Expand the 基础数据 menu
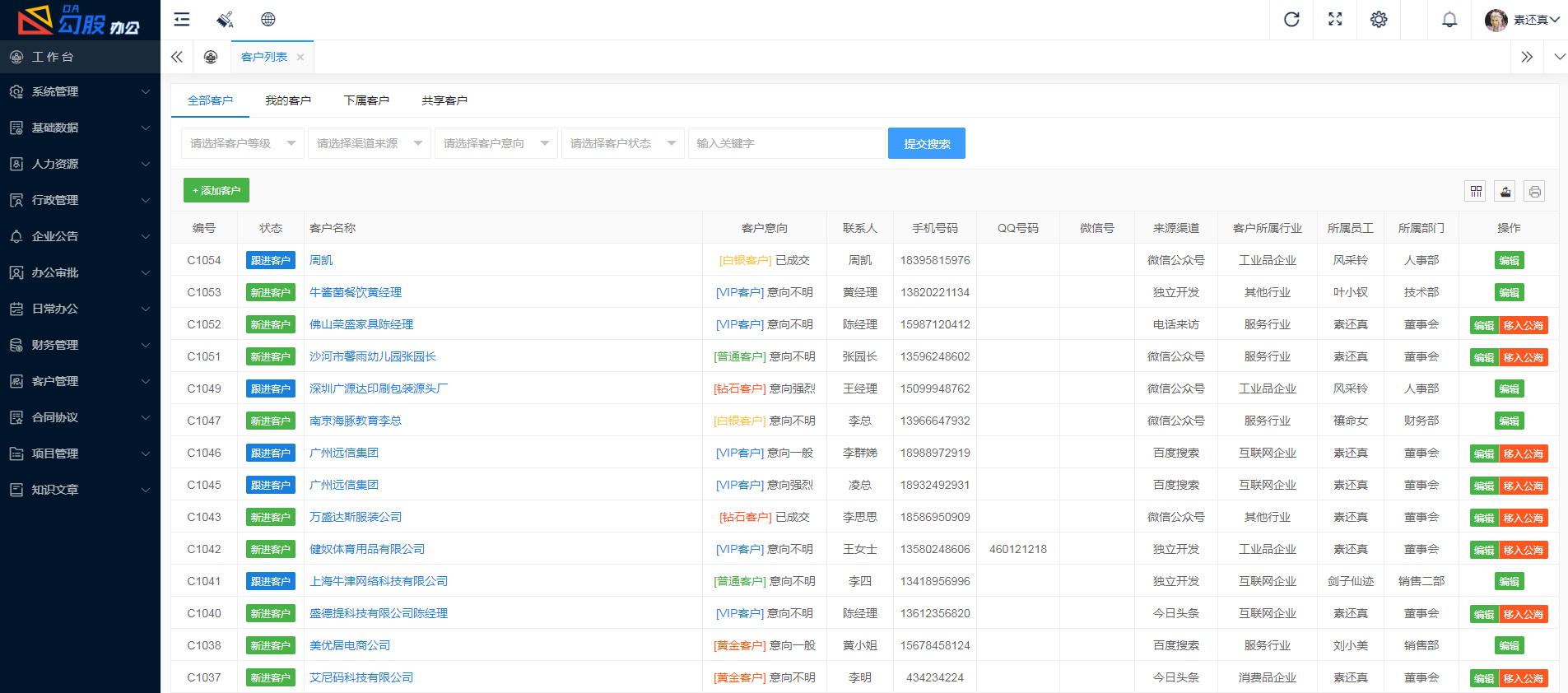Viewport: 1568px width, 693px height. click(80, 128)
